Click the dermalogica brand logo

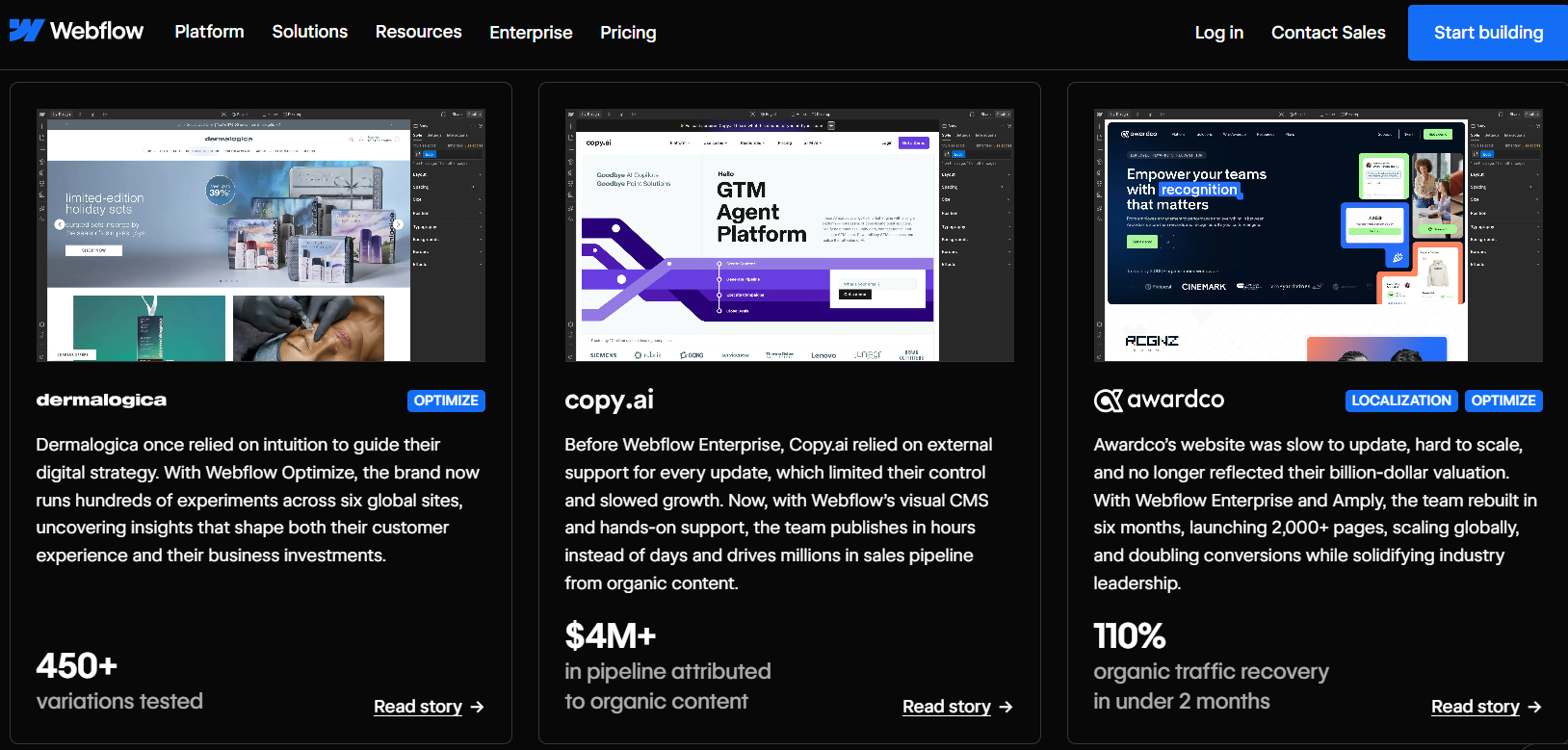tap(101, 401)
